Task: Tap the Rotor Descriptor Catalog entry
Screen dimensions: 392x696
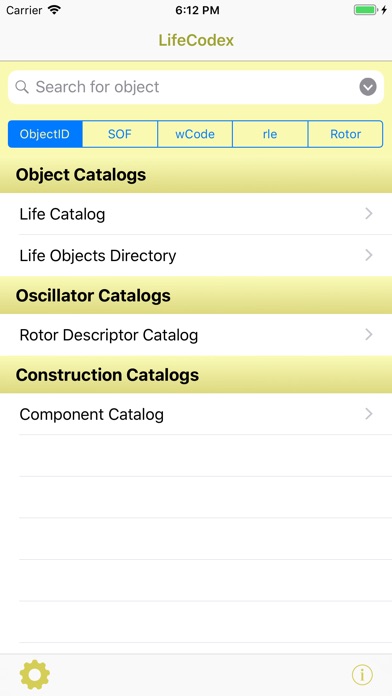Action: (x=196, y=335)
